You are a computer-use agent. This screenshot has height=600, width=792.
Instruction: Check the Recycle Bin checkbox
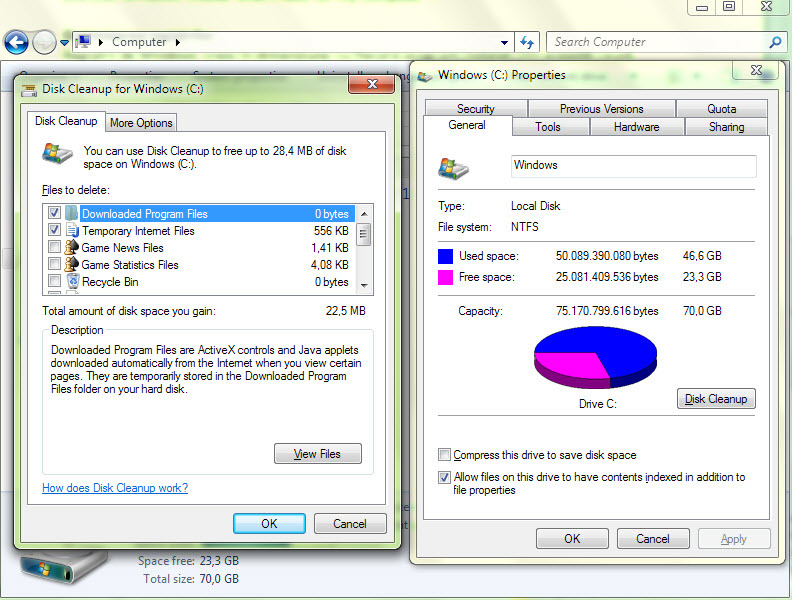click(x=54, y=281)
